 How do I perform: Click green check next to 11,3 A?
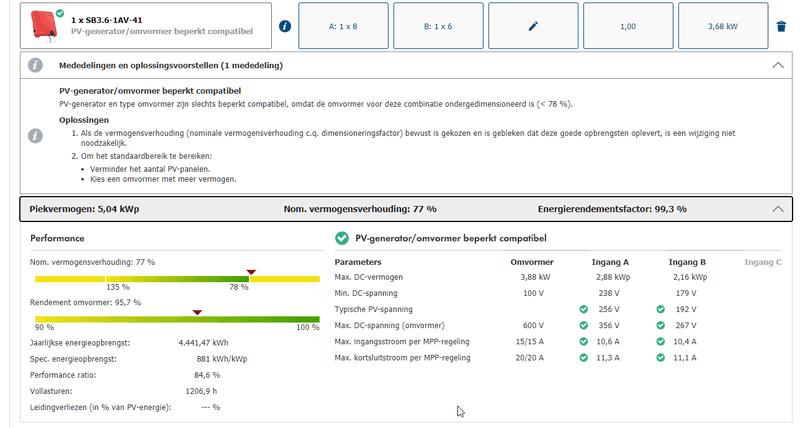(x=584, y=358)
